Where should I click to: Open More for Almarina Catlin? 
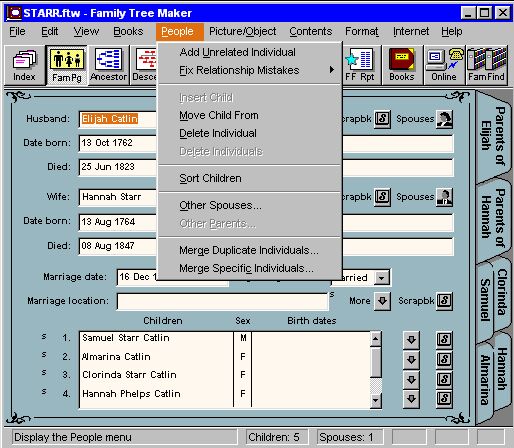pos(411,360)
